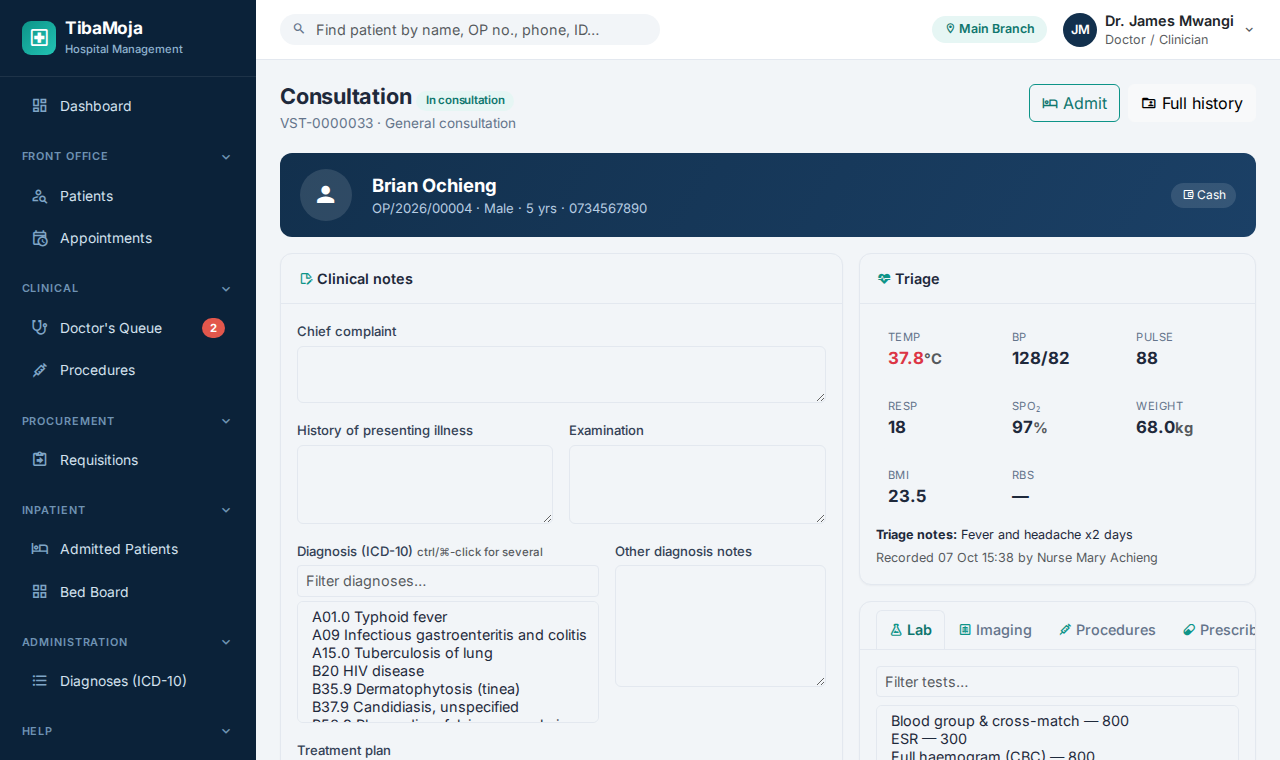Click the Filter tests input
Viewport: 1280px width, 760px height.
(x=1057, y=682)
